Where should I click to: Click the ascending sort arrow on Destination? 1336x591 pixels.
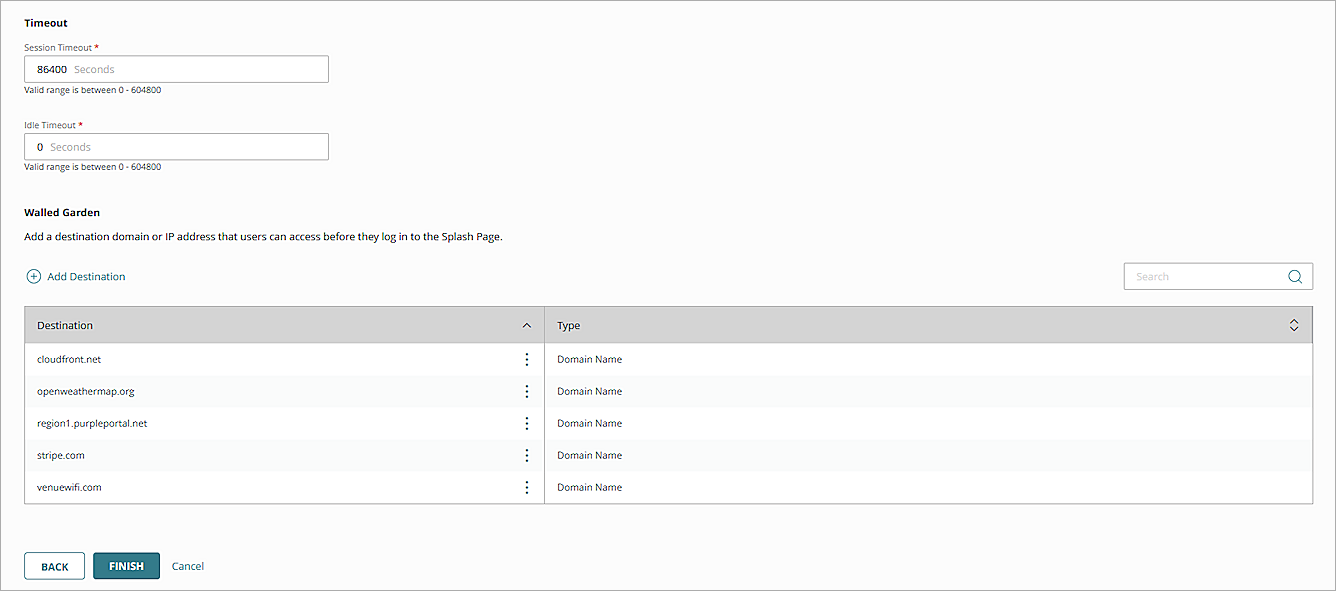coord(527,325)
